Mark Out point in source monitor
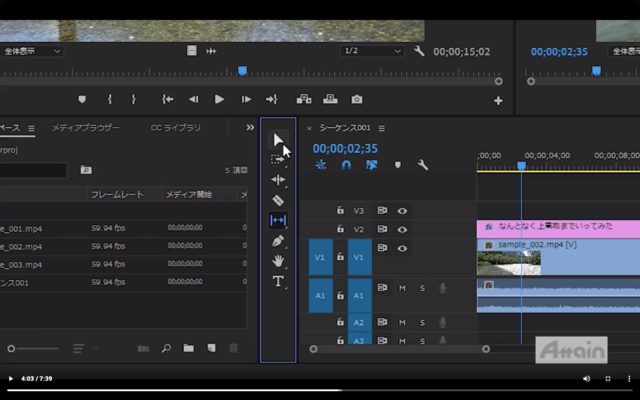The image size is (640, 400). pos(133,99)
